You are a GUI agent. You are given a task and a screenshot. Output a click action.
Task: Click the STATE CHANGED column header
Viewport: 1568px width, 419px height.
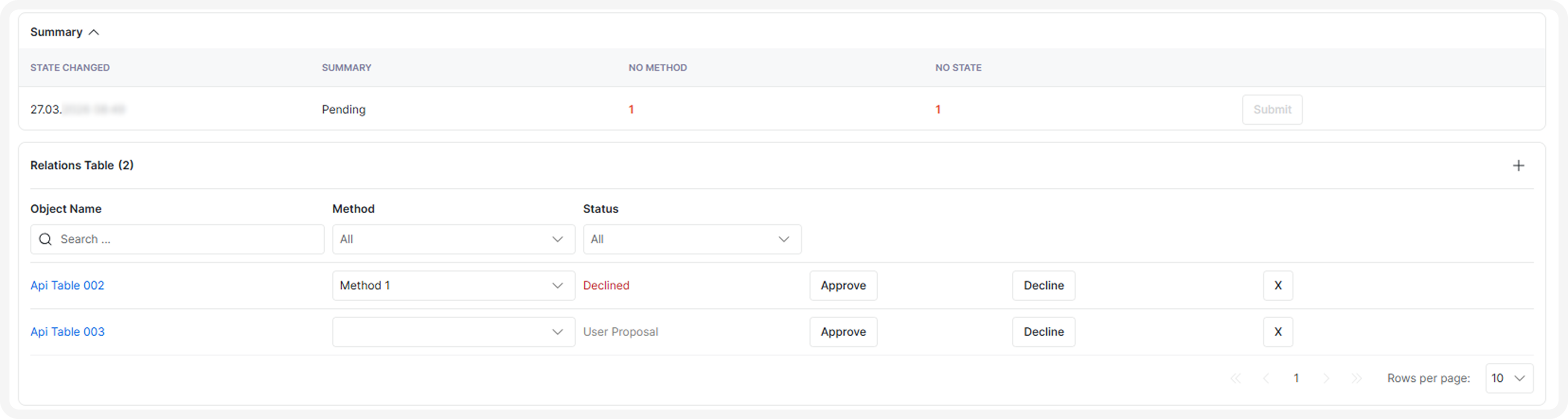click(70, 68)
